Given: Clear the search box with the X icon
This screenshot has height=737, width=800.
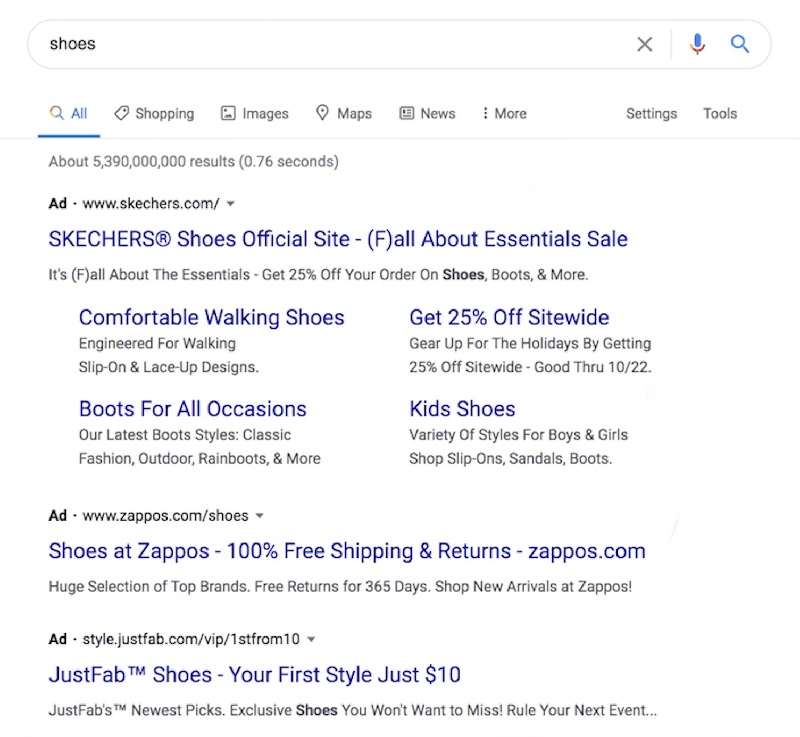Looking at the screenshot, I should coord(645,44).
